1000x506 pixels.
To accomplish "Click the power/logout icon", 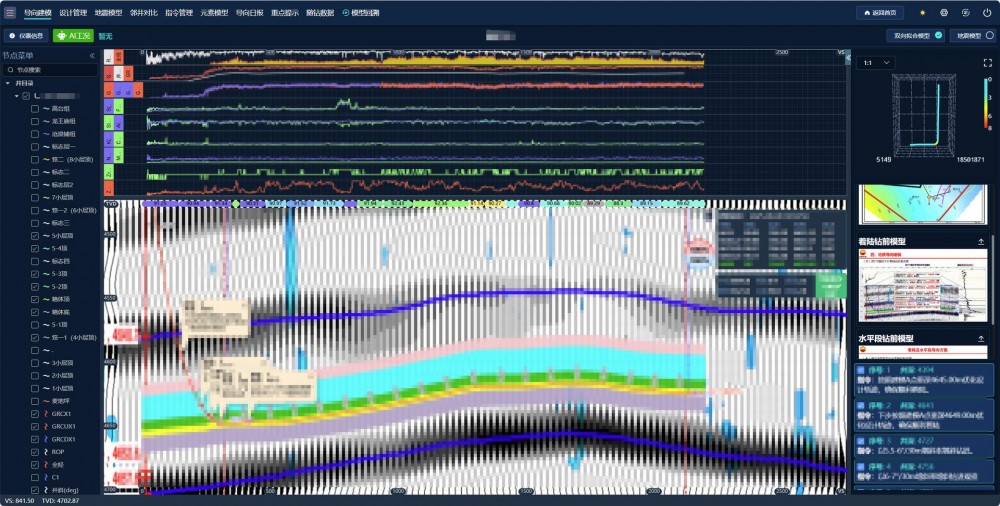I will 987,13.
